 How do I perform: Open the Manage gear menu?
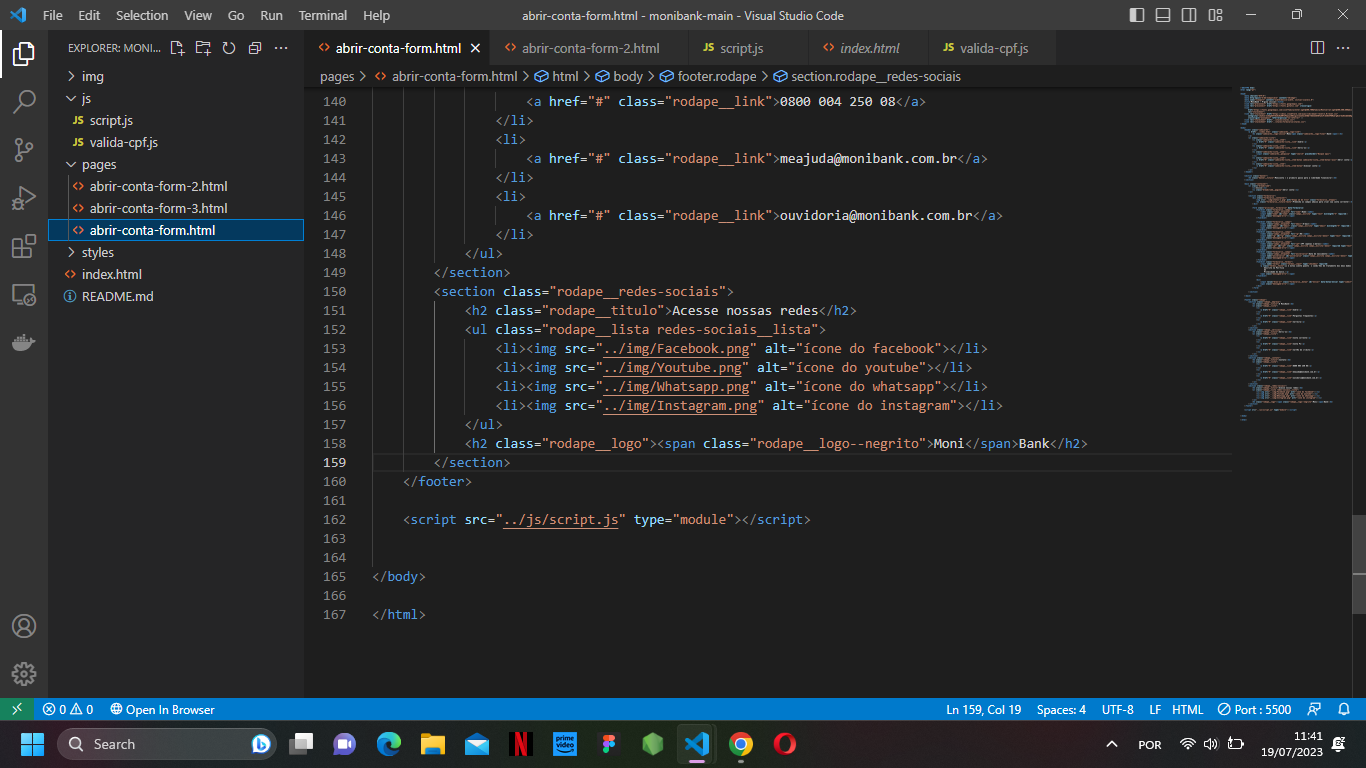coord(24,674)
